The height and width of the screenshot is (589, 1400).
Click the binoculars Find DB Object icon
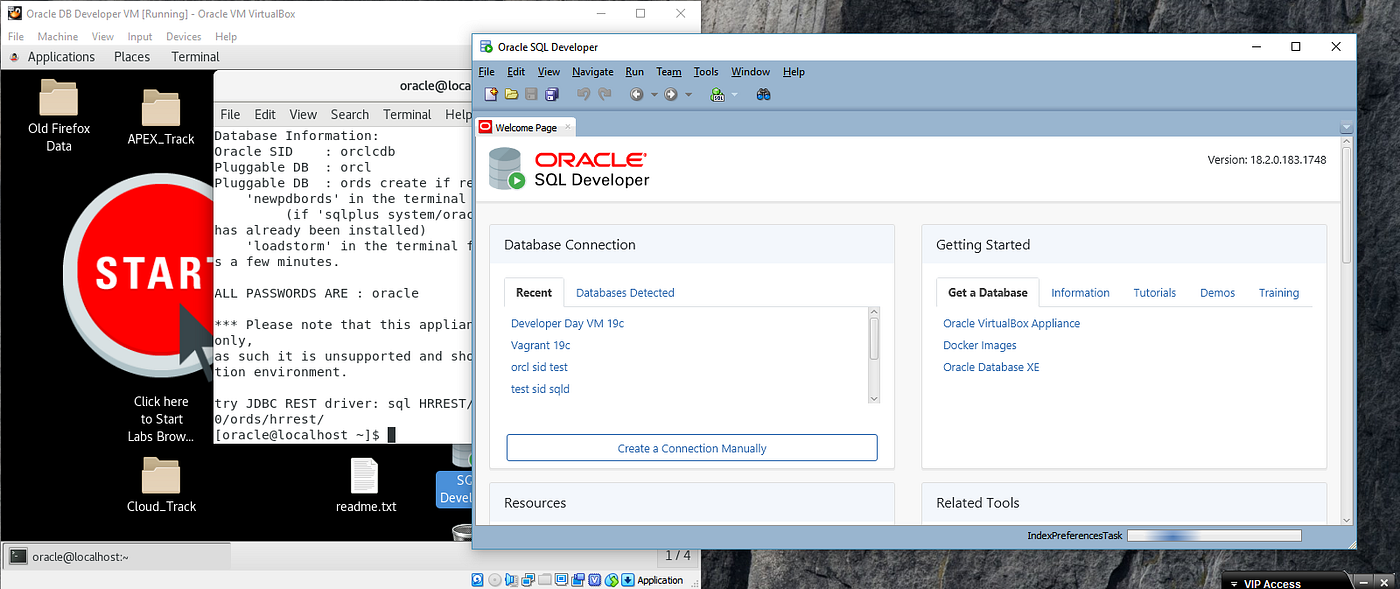[x=763, y=94]
